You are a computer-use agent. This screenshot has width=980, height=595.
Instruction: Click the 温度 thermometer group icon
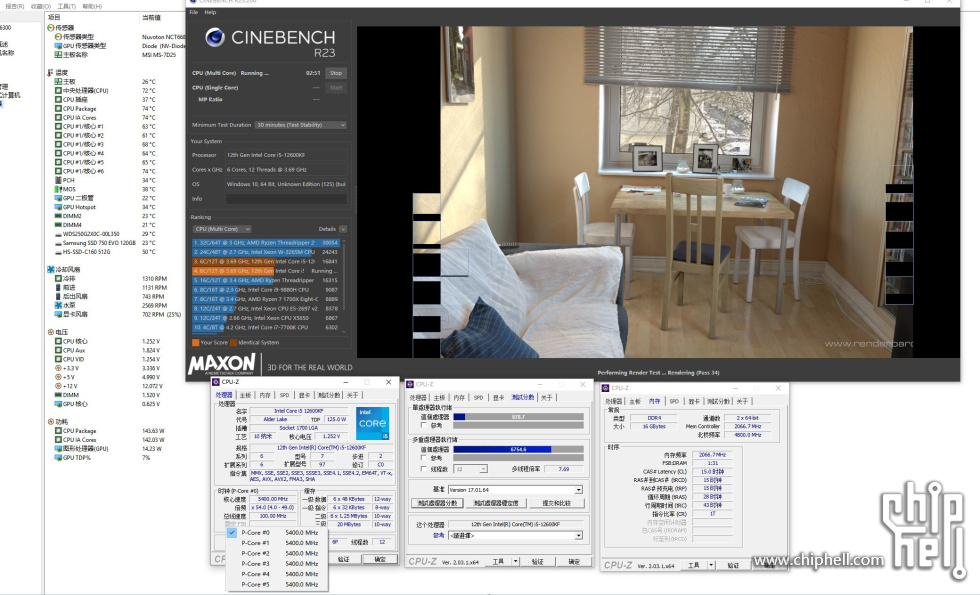pos(51,72)
